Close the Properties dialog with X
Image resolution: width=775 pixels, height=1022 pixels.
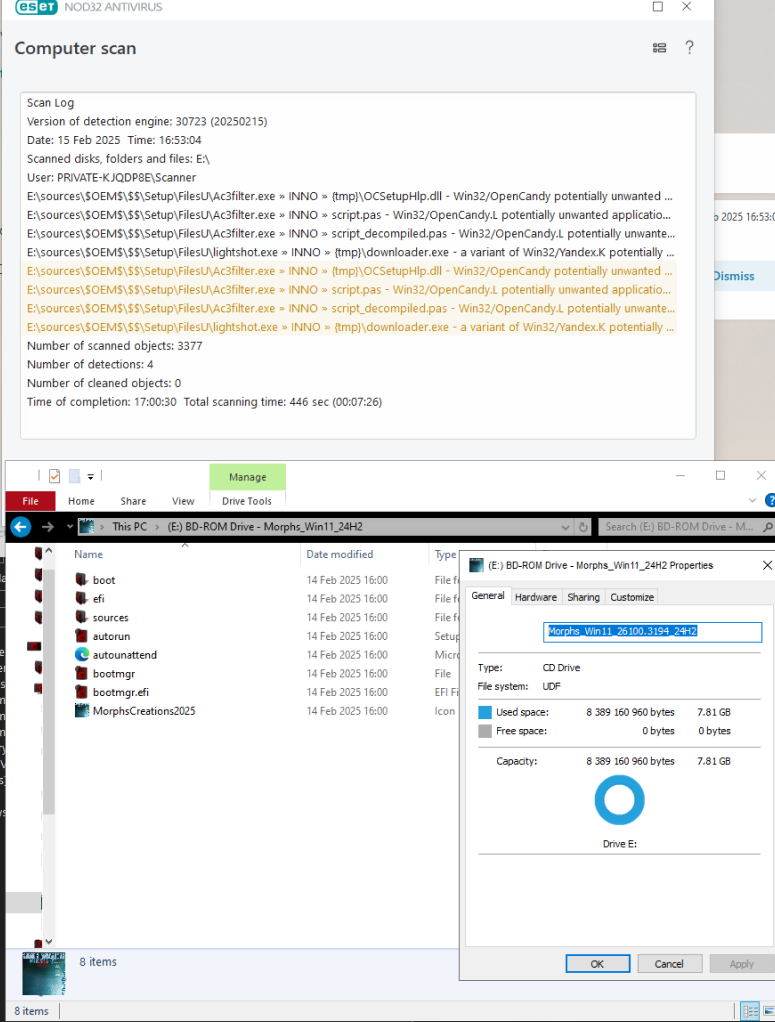click(x=767, y=565)
